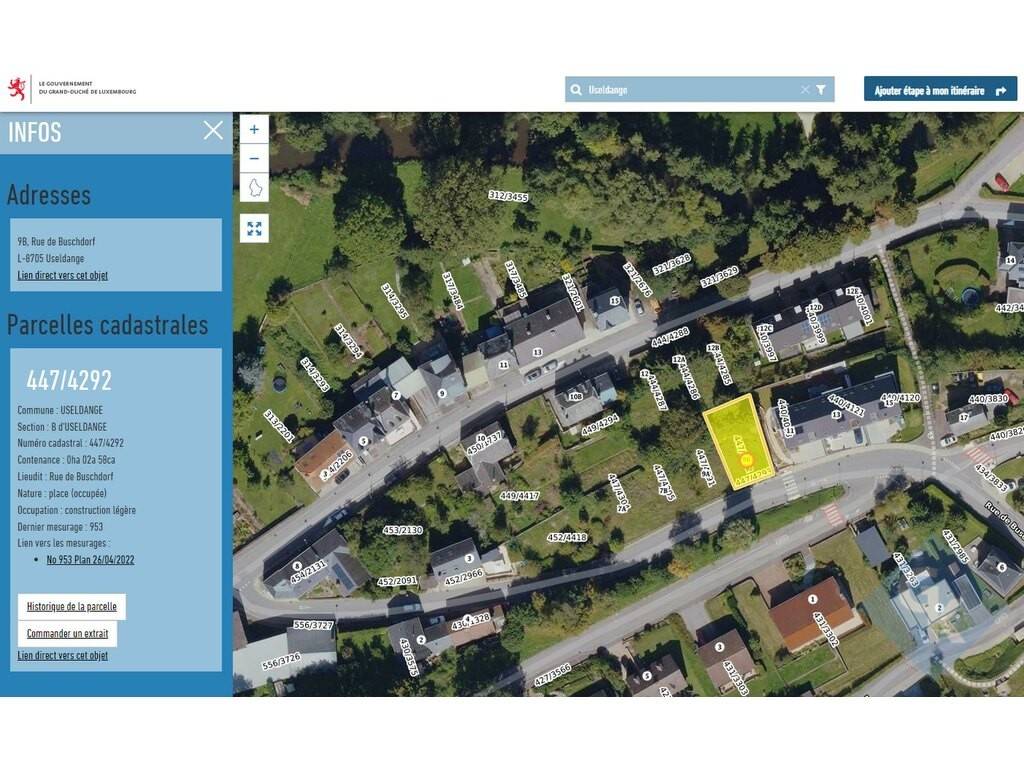Clear the Useldange search text

pos(804,90)
